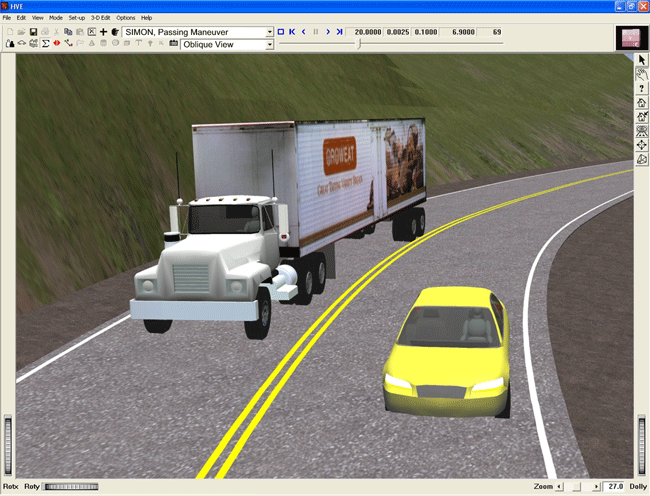This screenshot has height=496, width=650.
Task: Open the Options menu
Action: 125,18
